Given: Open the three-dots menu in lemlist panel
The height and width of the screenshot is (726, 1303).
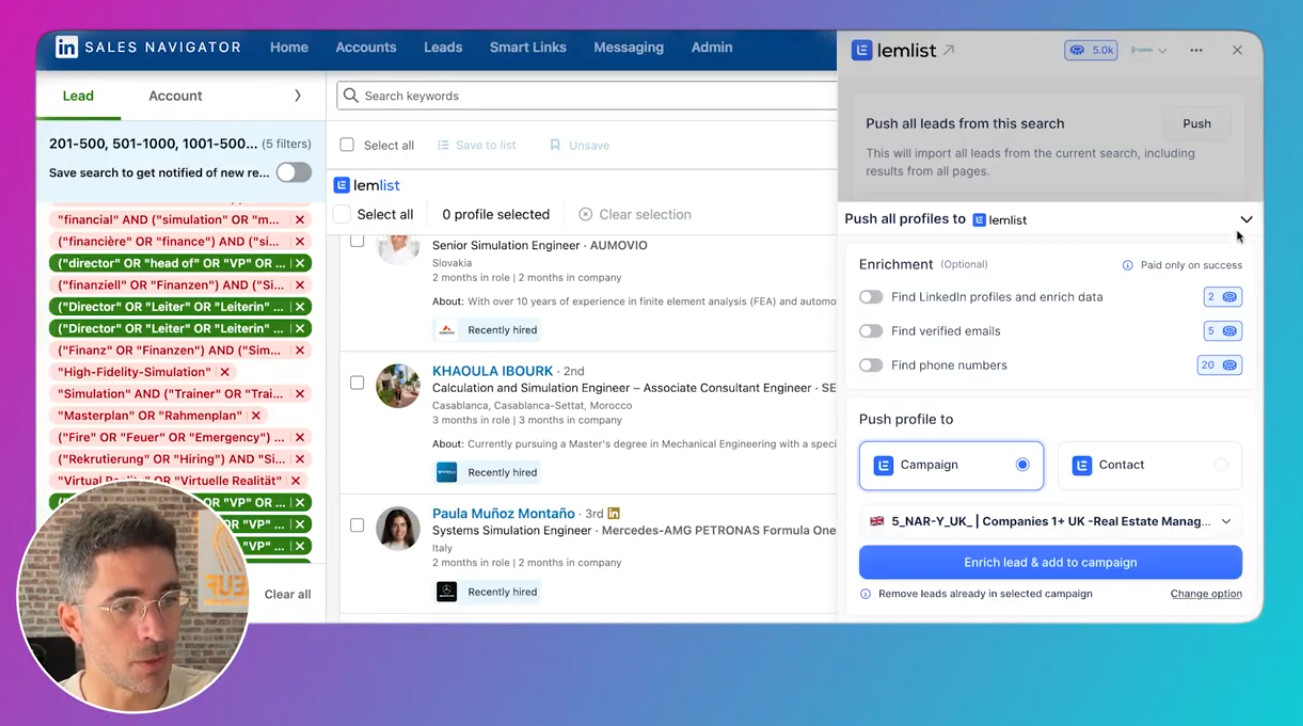Looking at the screenshot, I should coord(1196,50).
